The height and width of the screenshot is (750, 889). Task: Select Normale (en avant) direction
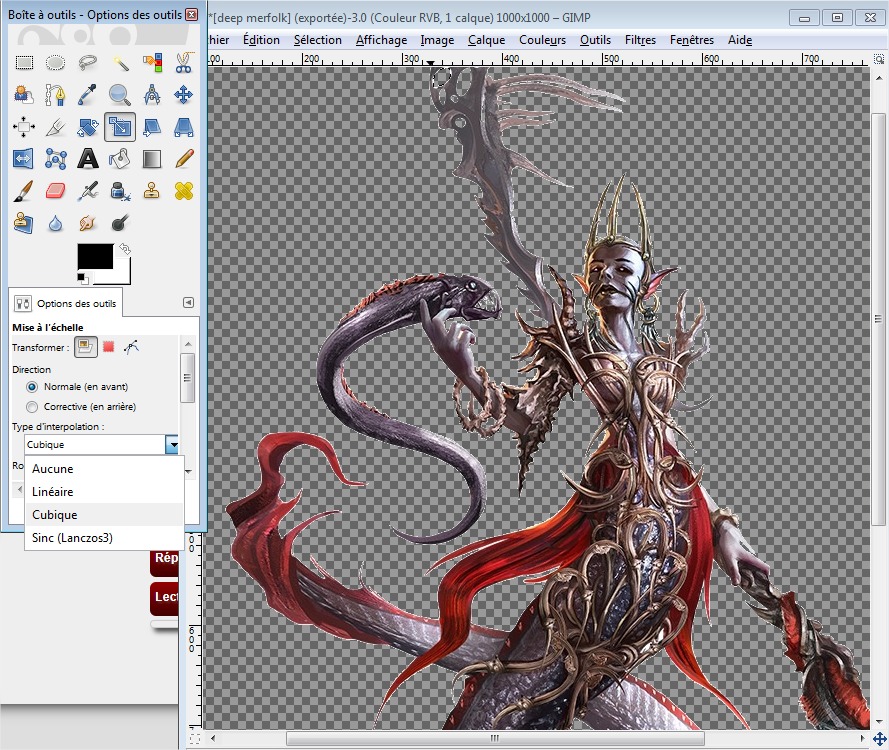pyautogui.click(x=33, y=387)
